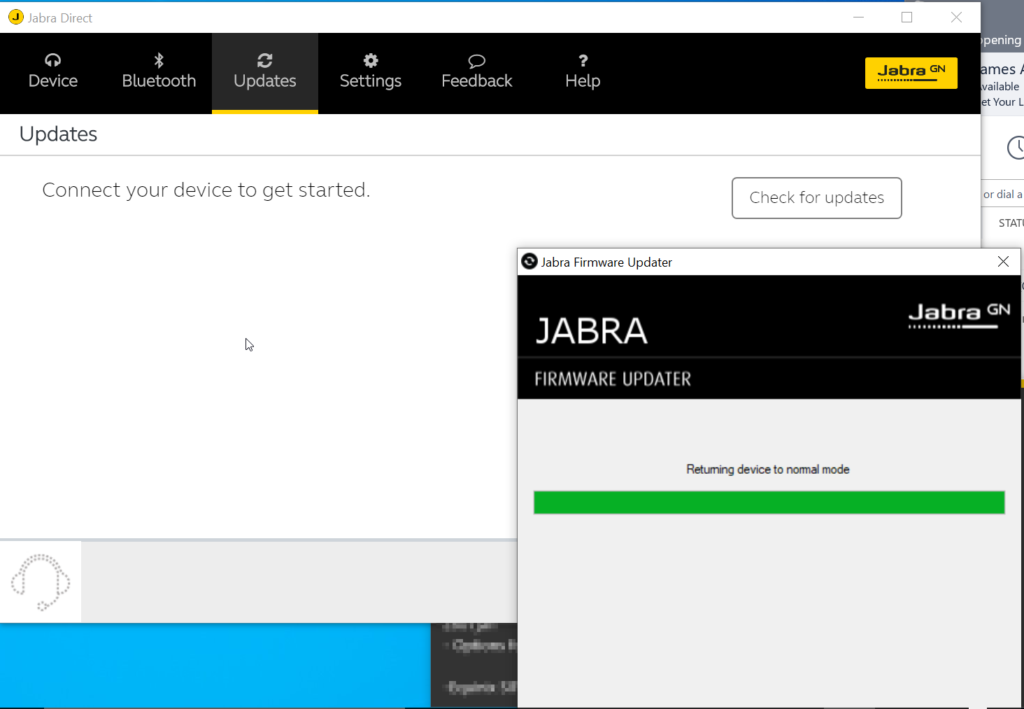Open the Settings tab

pos(370,72)
